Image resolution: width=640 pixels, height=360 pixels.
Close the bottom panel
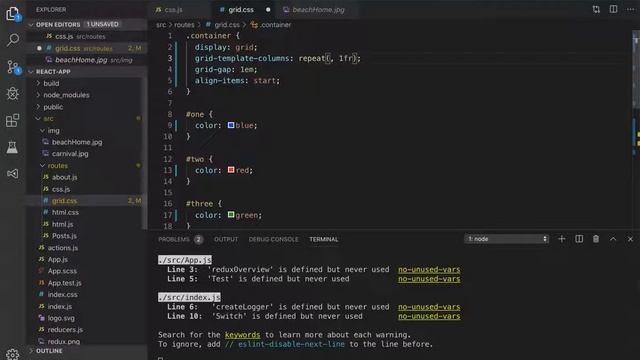(630, 239)
